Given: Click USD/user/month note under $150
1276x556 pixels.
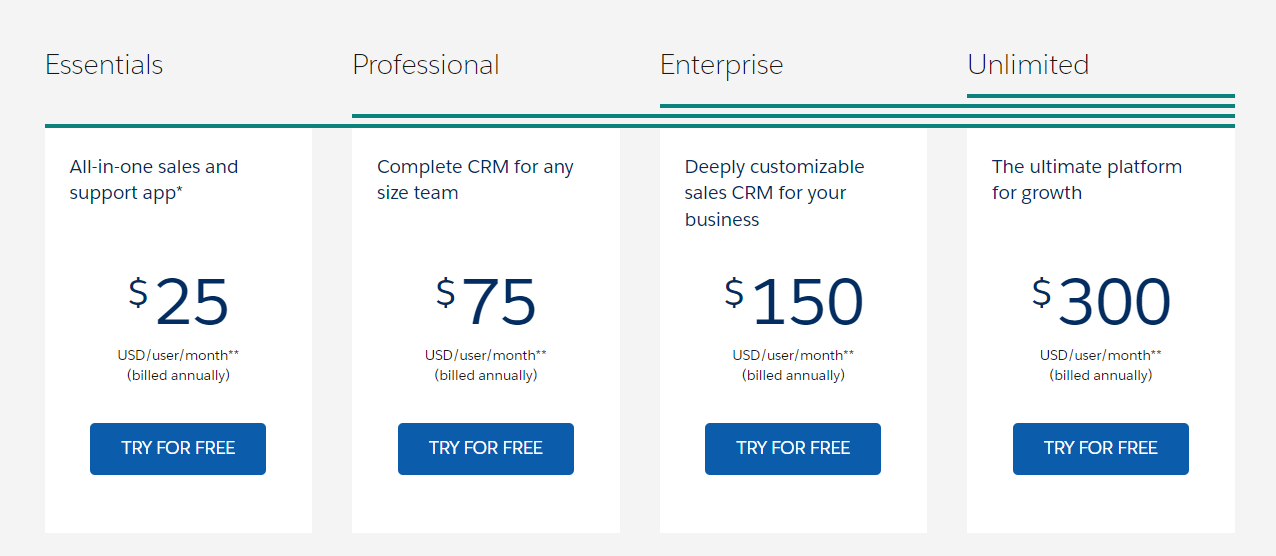Looking at the screenshot, I should coord(793,355).
